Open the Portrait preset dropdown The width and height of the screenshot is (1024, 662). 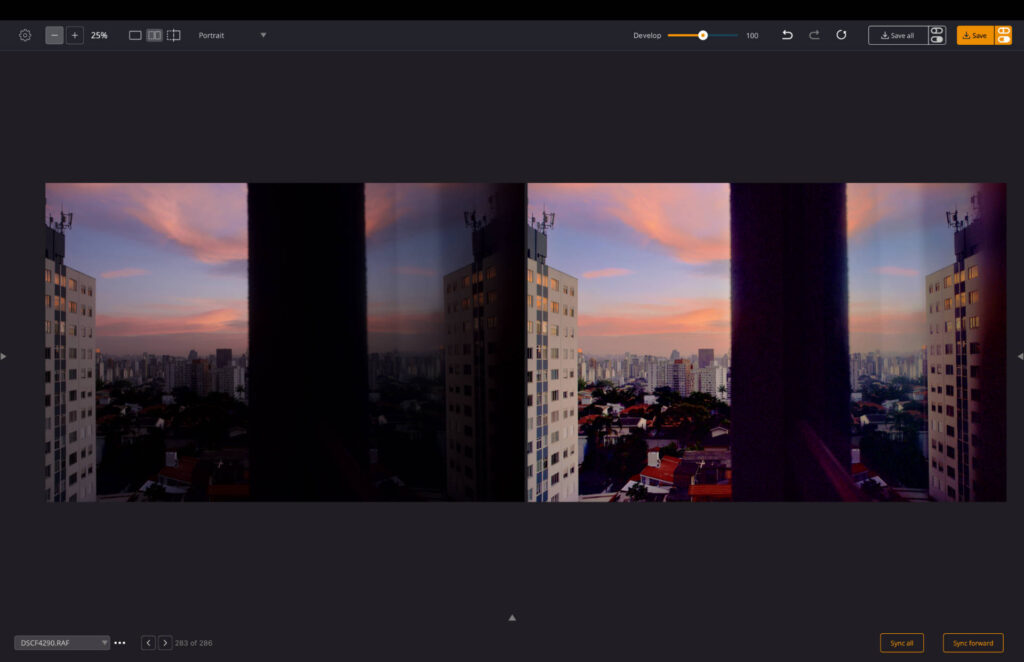[232, 35]
